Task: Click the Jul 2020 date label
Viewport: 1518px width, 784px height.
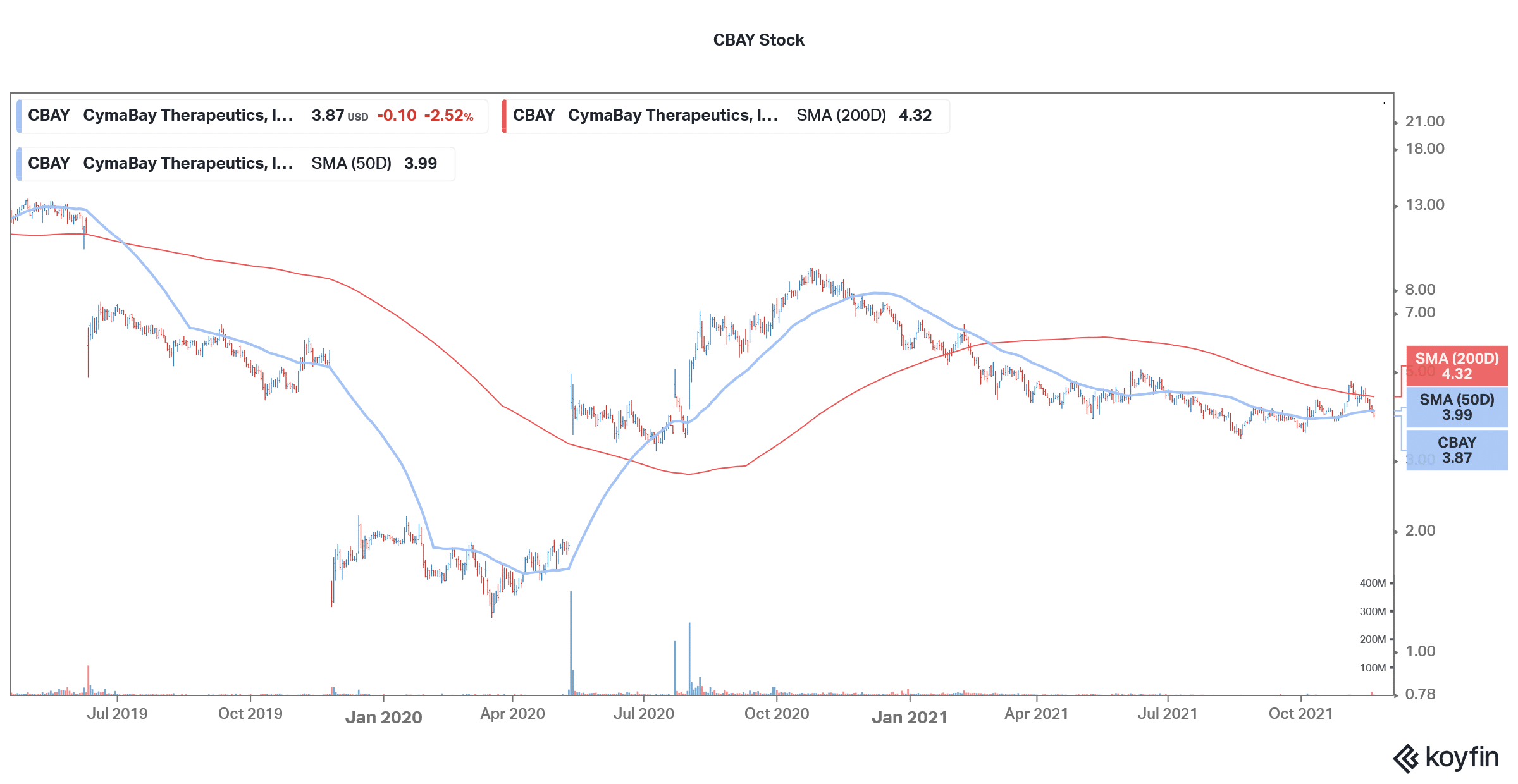Action: (x=644, y=714)
